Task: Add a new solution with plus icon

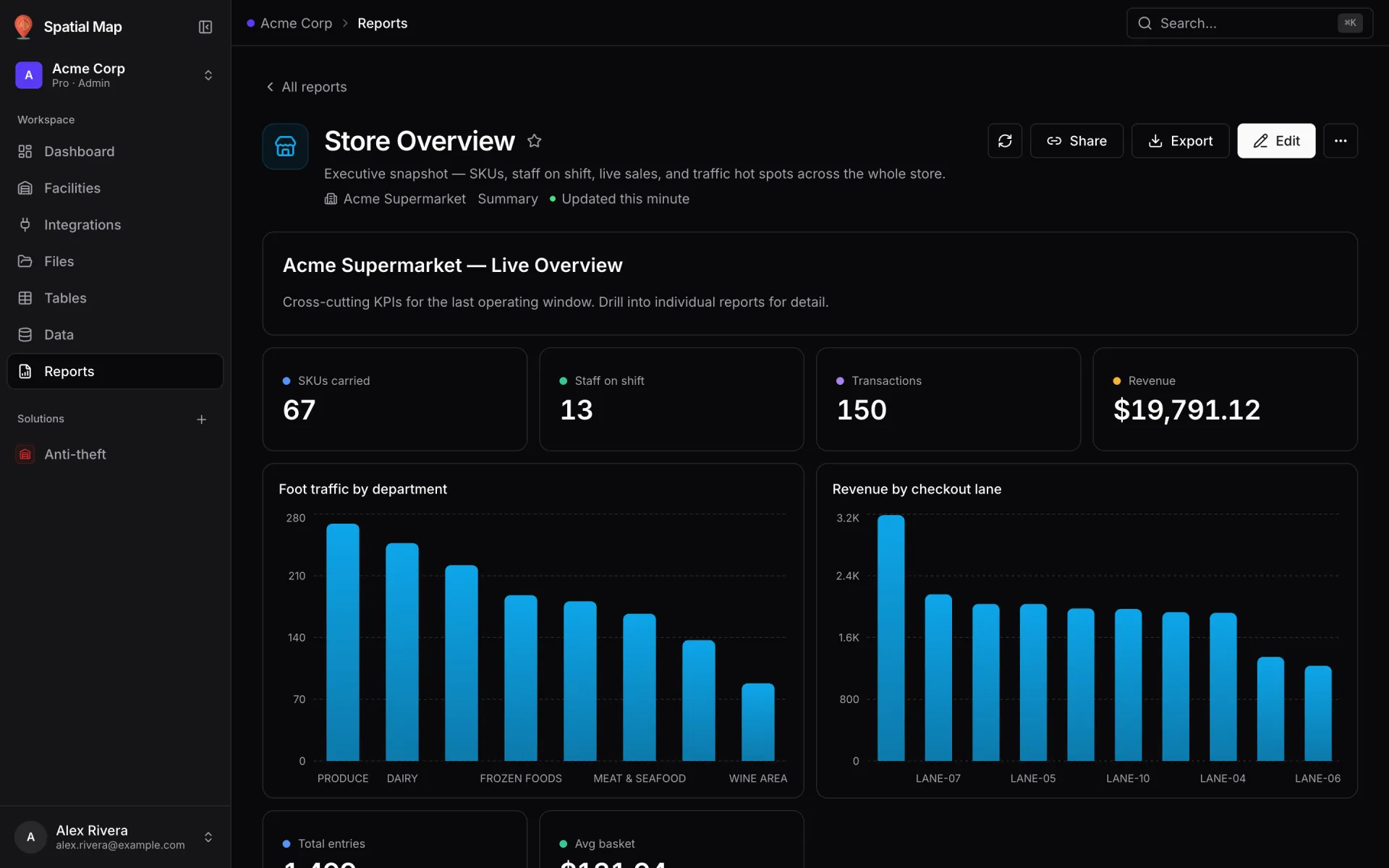Action: click(202, 420)
